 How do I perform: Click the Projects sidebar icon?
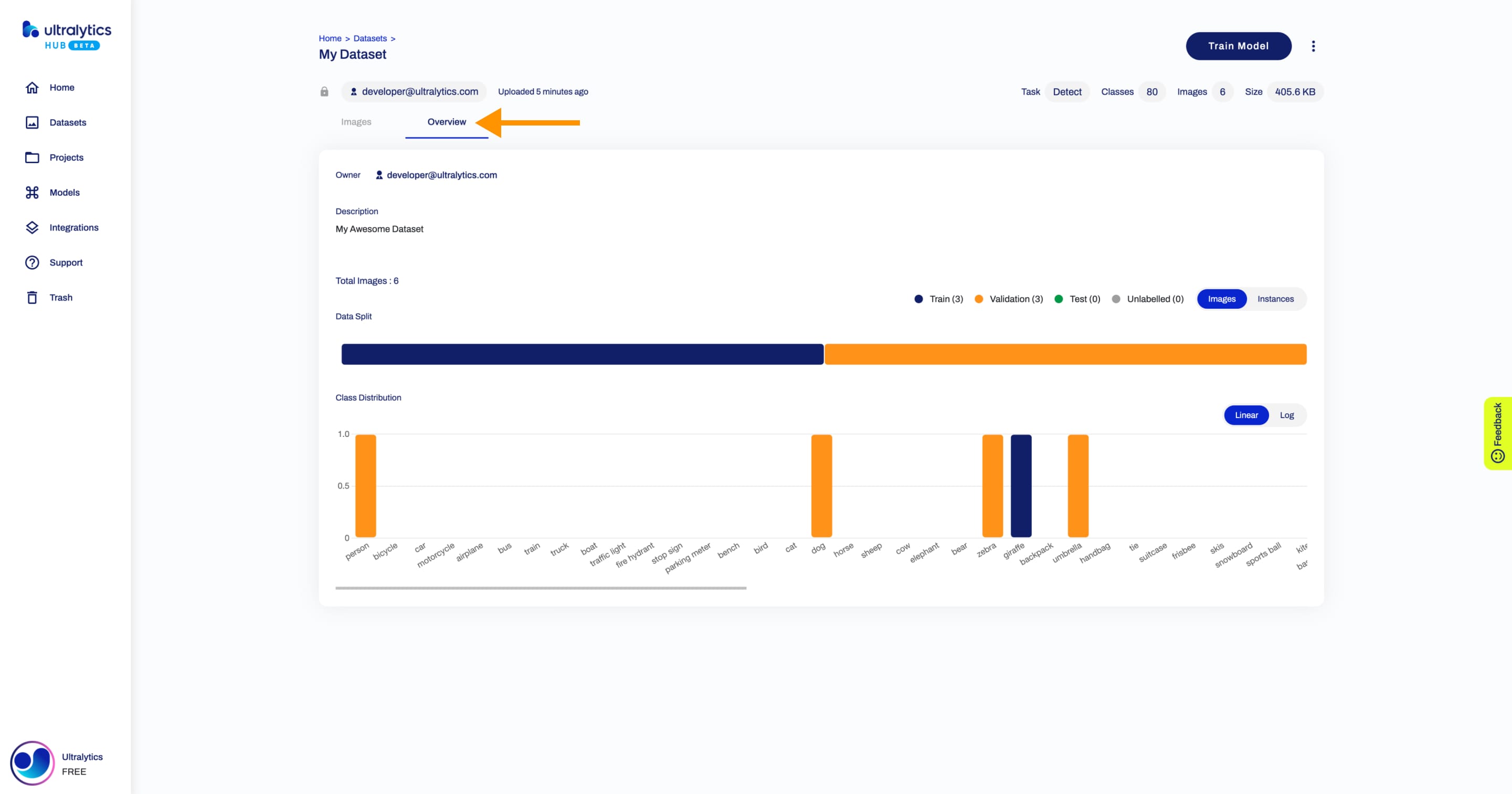32,157
